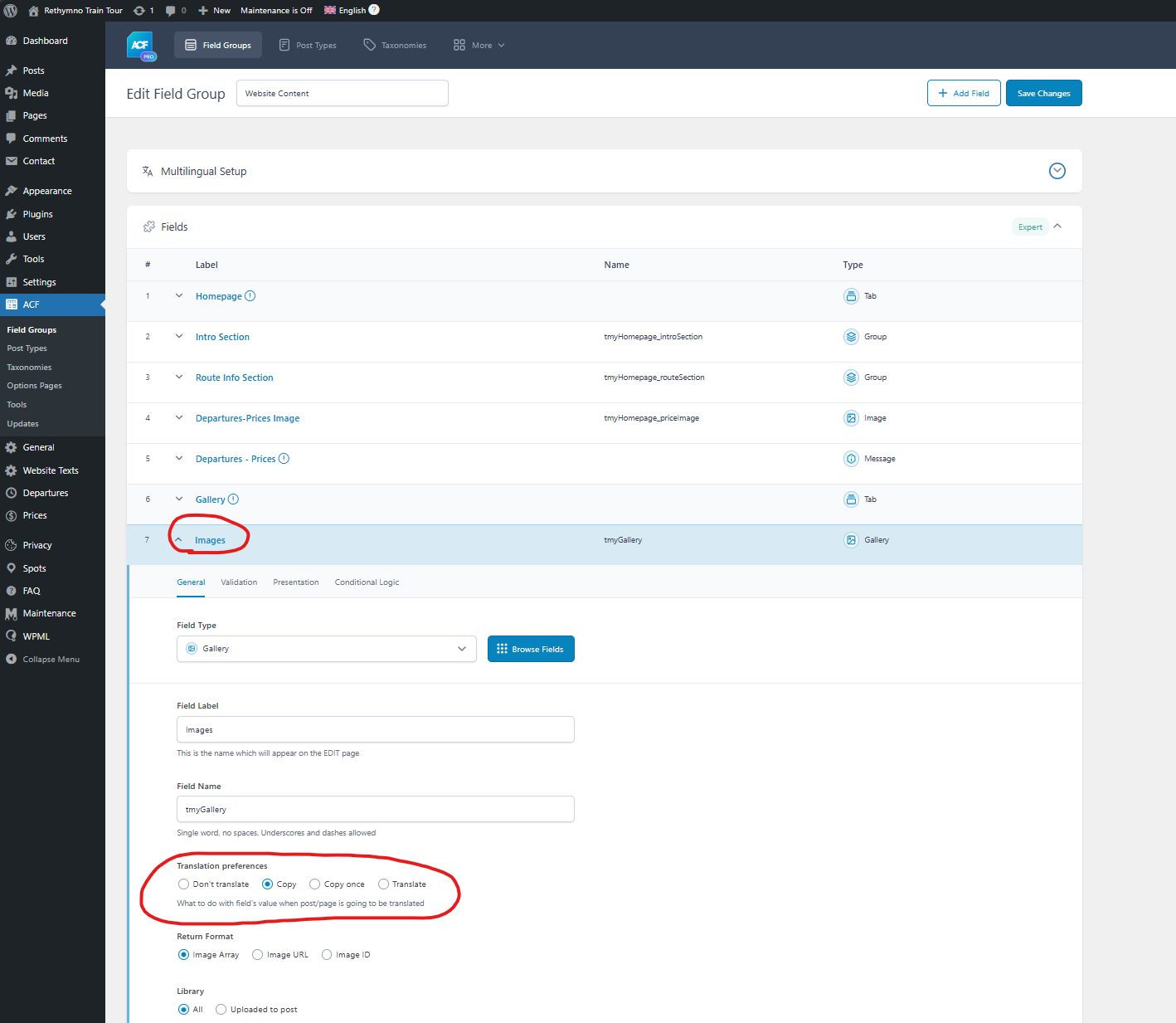The height and width of the screenshot is (1023, 1176).
Task: Switch to the Conditional Logic tab
Action: [367, 582]
